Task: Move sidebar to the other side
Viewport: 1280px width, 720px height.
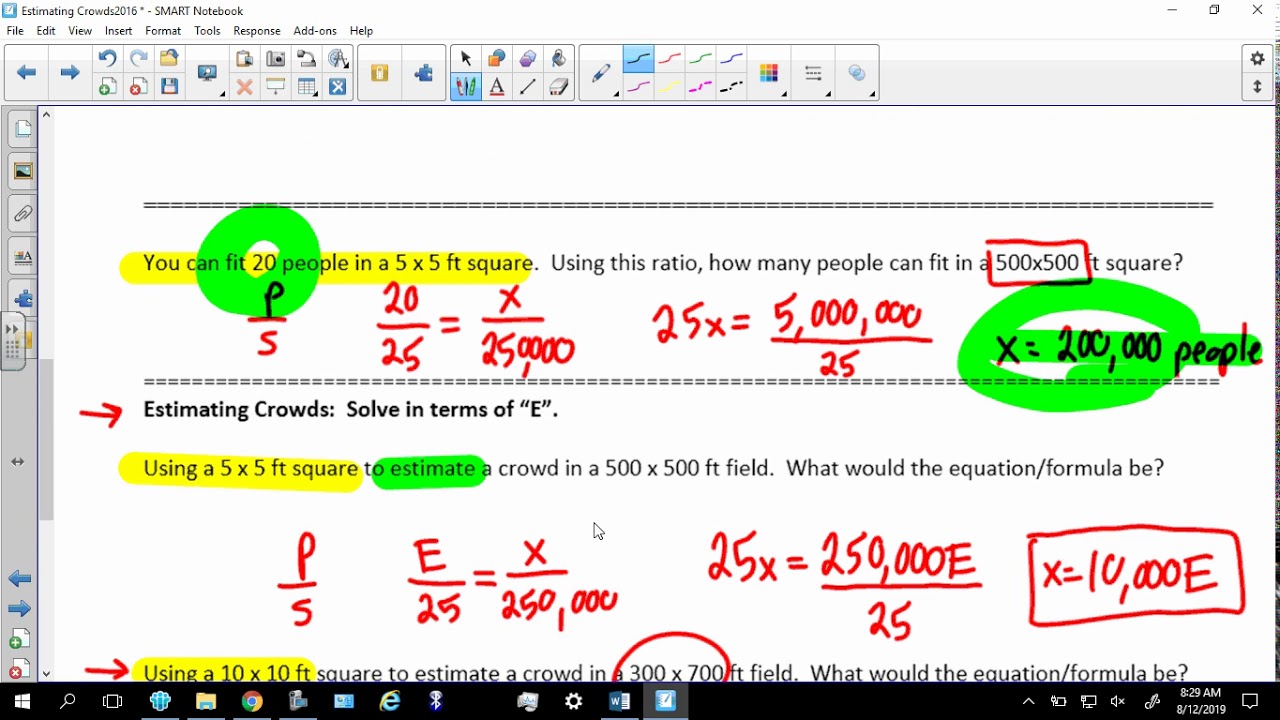Action: tap(18, 462)
